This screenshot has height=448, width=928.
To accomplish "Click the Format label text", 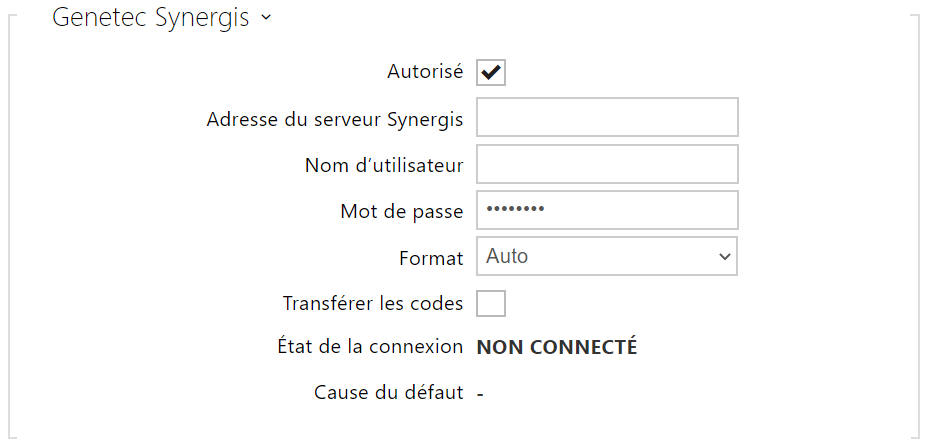I will tap(431, 258).
